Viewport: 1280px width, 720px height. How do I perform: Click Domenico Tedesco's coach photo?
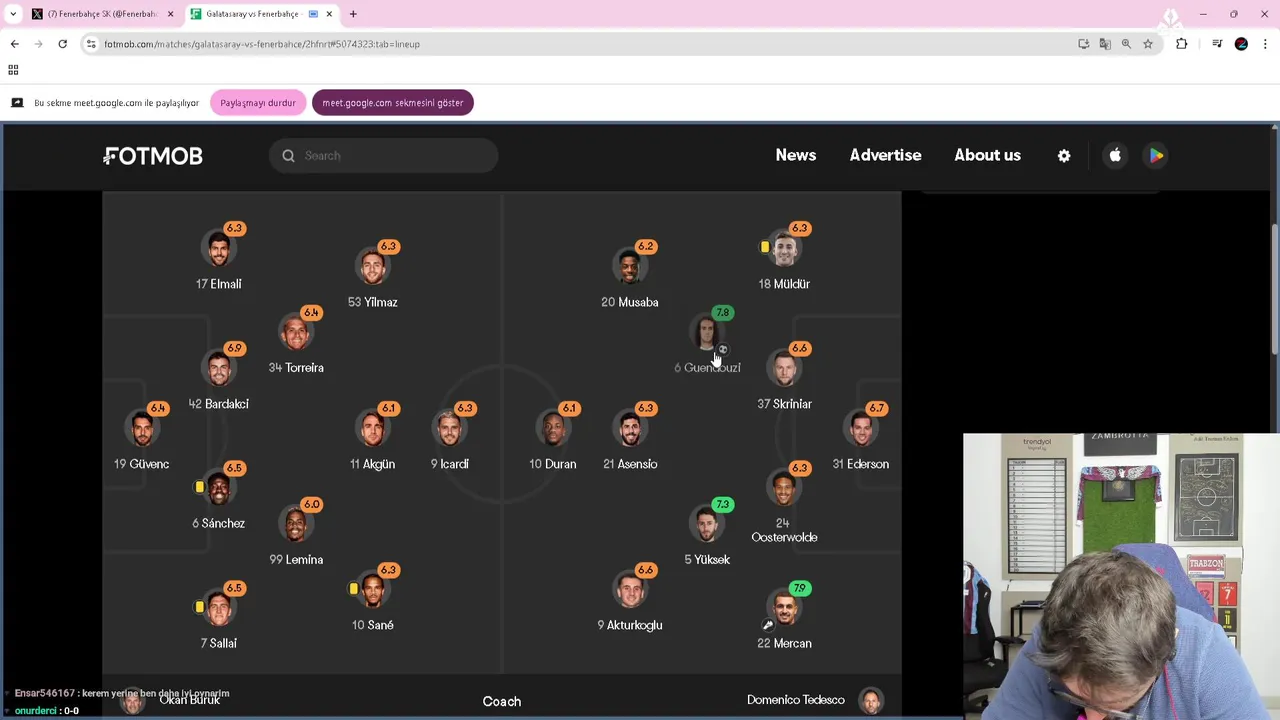tap(871, 700)
